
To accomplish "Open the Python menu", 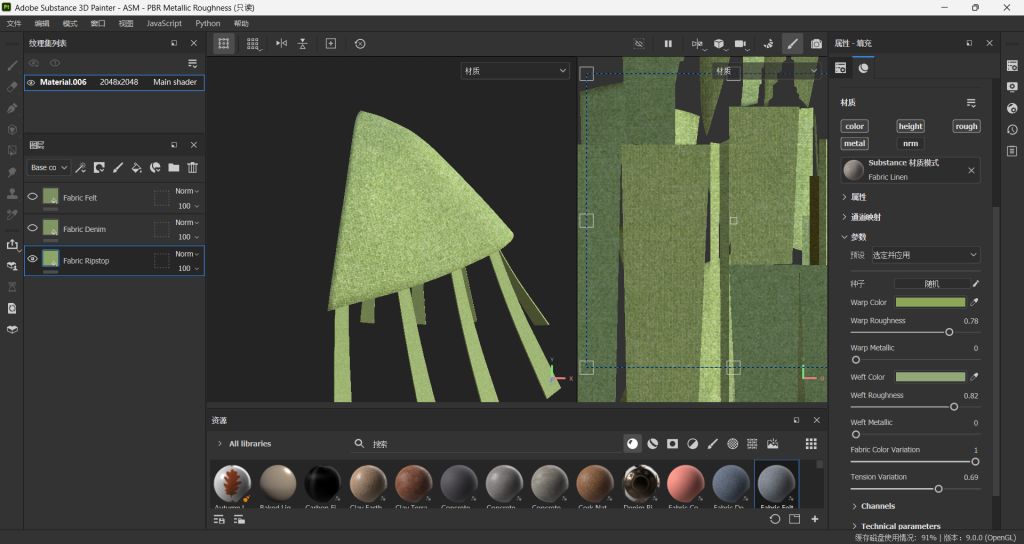I will [208, 24].
